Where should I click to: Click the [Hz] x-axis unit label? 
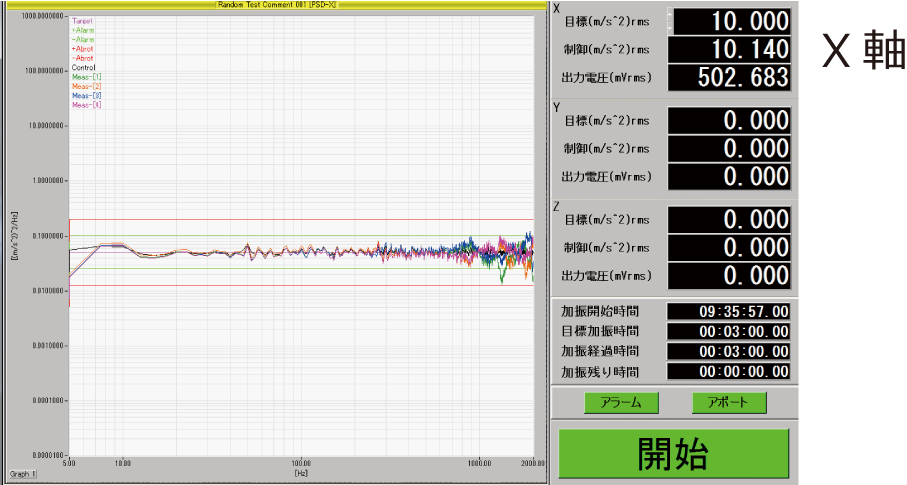pyautogui.click(x=301, y=473)
